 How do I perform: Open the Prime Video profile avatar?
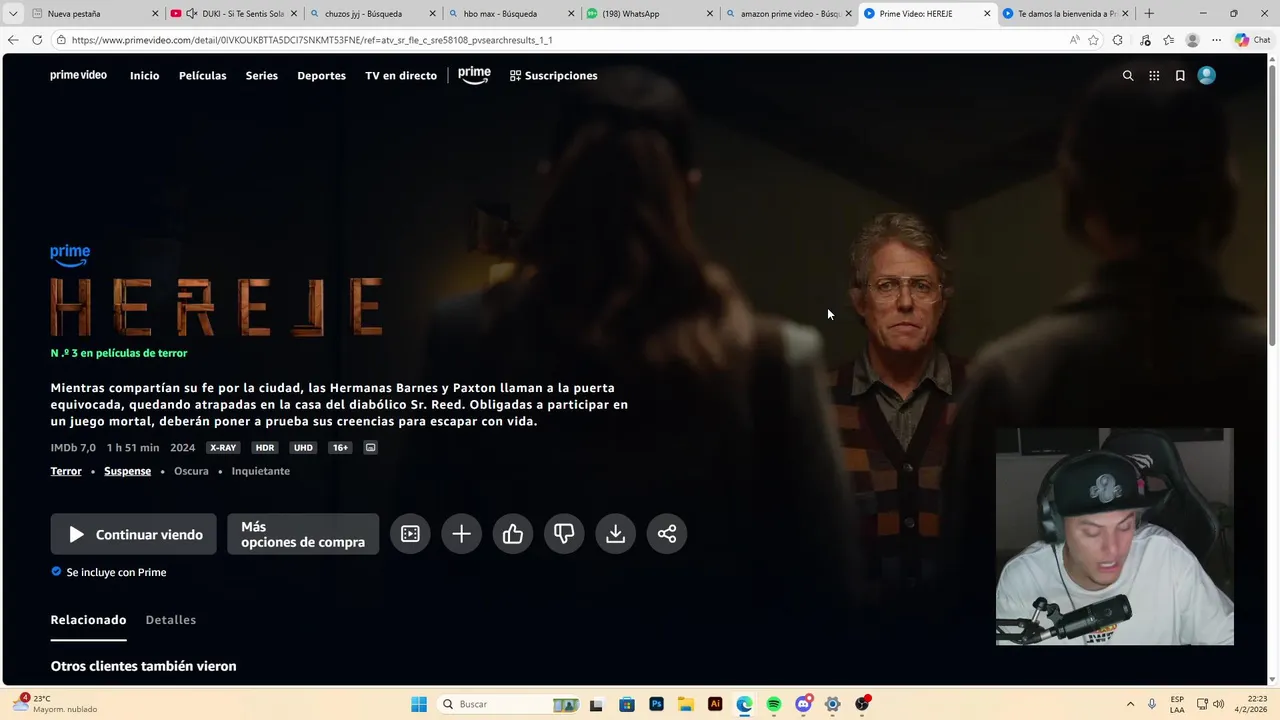[x=1207, y=75]
